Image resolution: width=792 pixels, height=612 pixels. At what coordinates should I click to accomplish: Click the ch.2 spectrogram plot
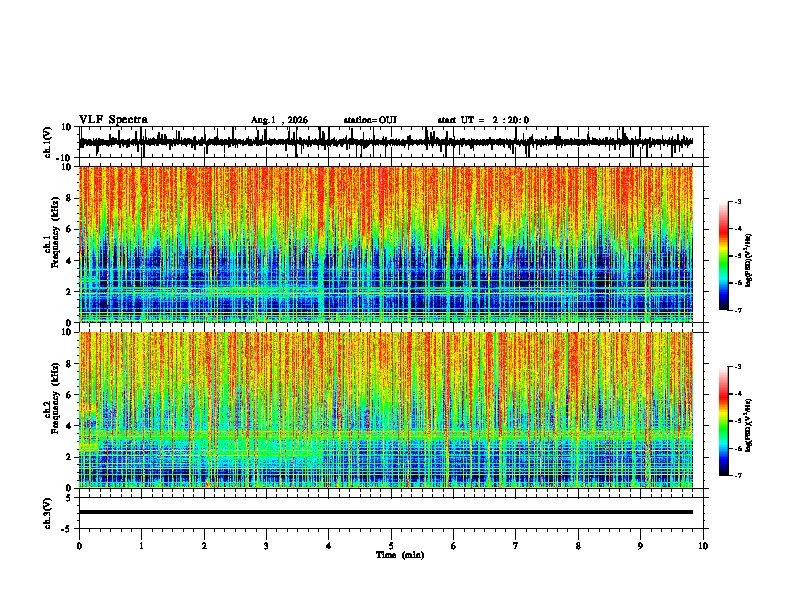(386, 410)
